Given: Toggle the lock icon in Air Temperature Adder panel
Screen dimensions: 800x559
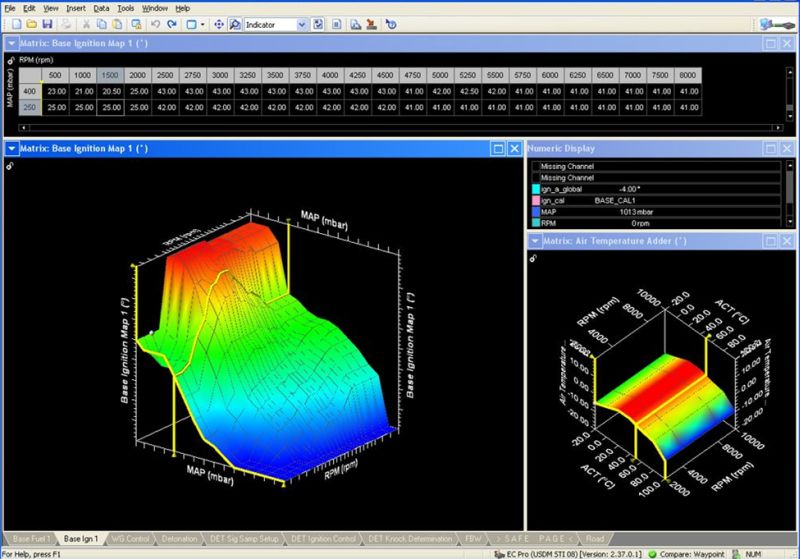Looking at the screenshot, I should pyautogui.click(x=534, y=258).
